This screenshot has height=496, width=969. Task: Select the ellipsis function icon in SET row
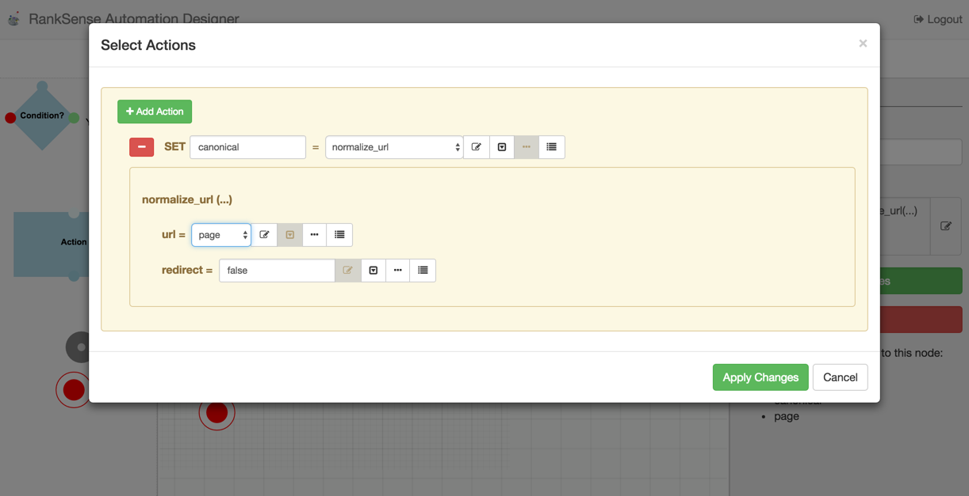(527, 147)
